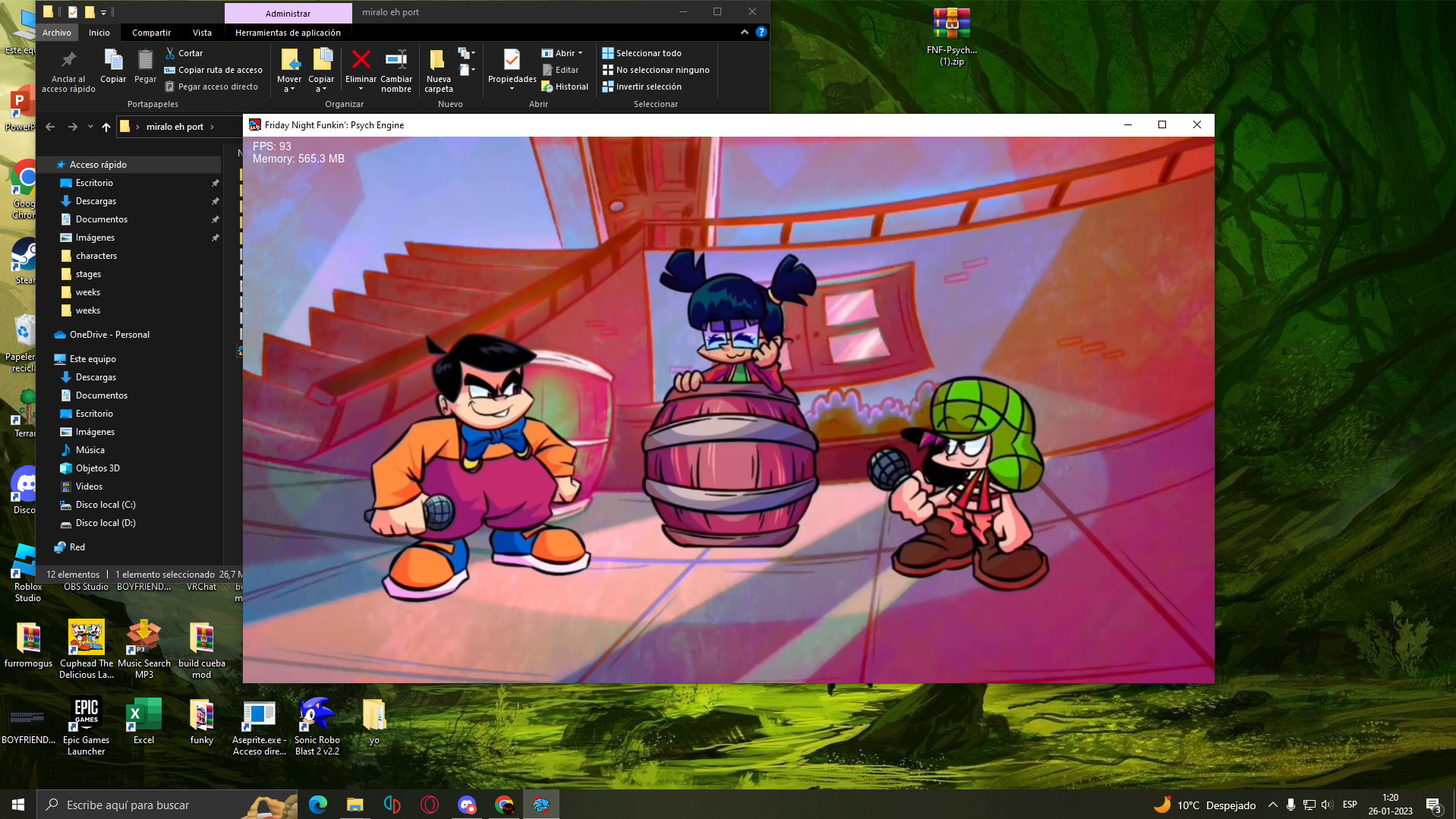Click the Cortar scissors icon in ribbon
The width and height of the screenshot is (1456, 819).
point(170,53)
